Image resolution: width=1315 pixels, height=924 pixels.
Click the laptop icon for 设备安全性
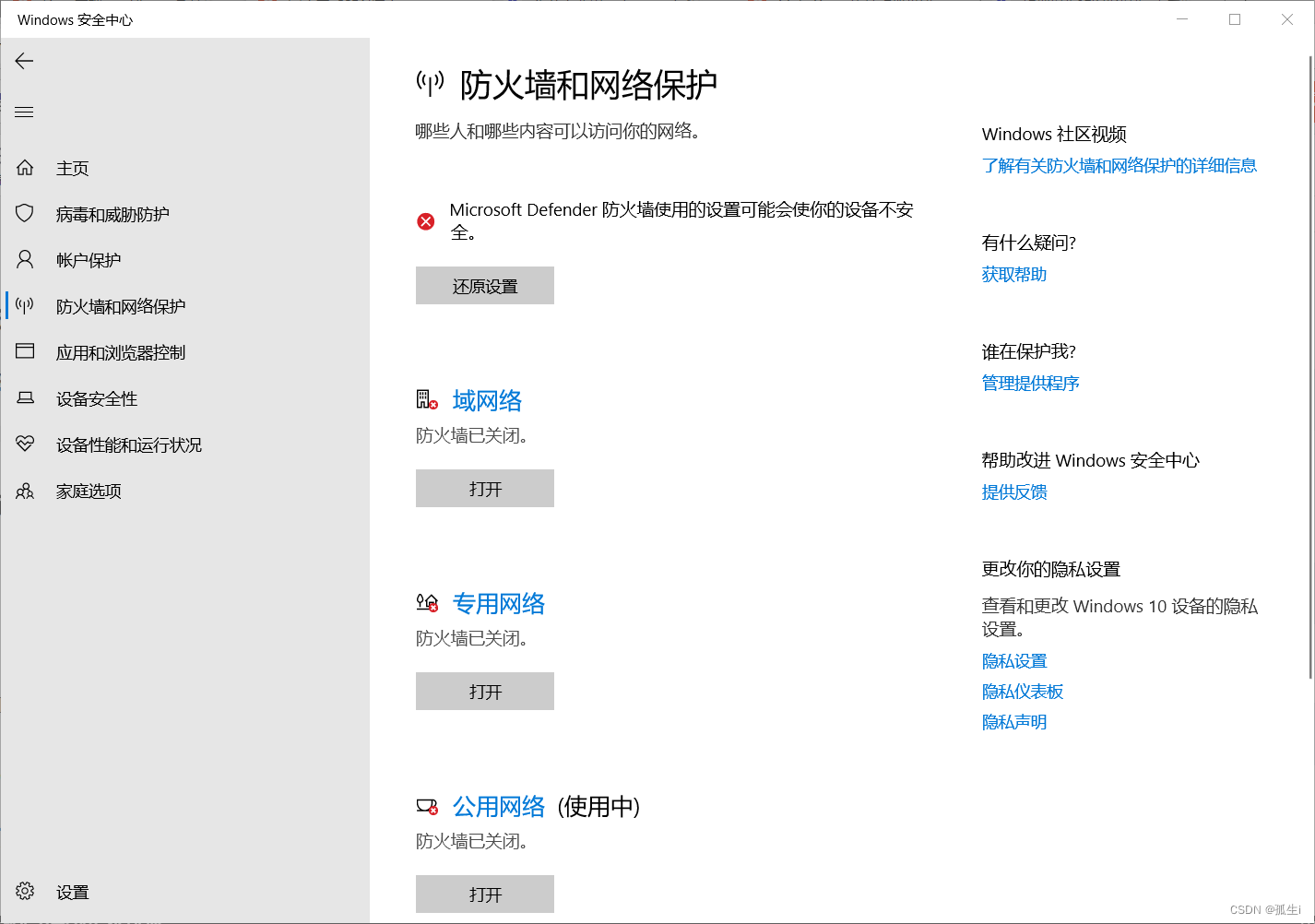25,398
